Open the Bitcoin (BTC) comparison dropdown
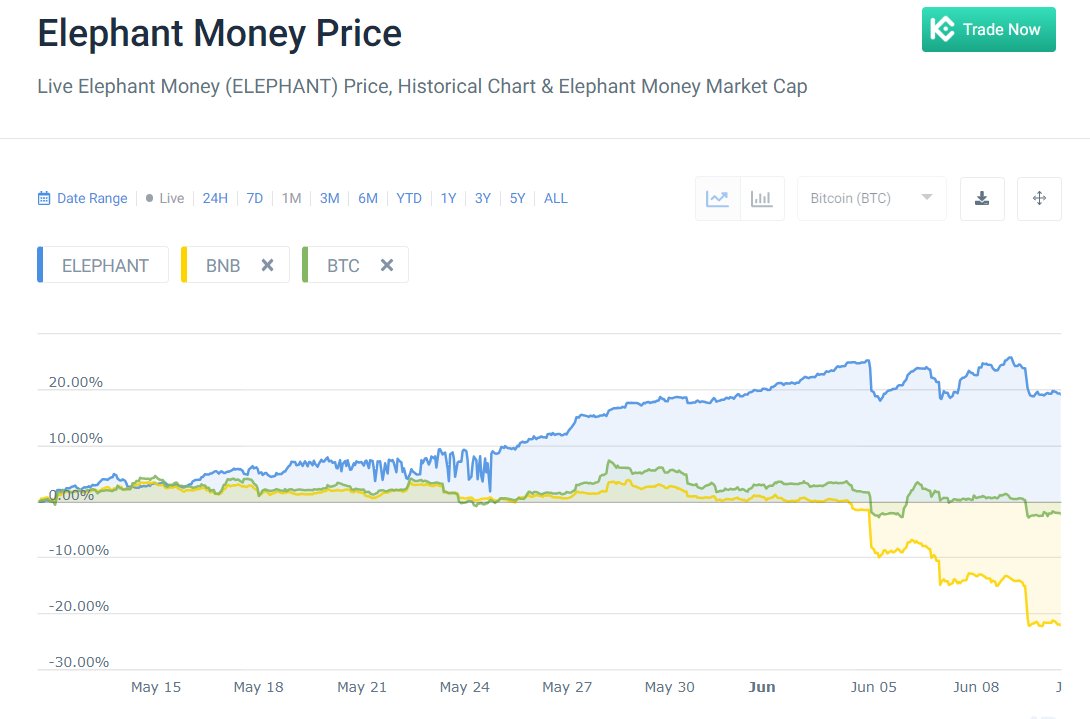Viewport: 1090px width, 719px height. point(871,199)
